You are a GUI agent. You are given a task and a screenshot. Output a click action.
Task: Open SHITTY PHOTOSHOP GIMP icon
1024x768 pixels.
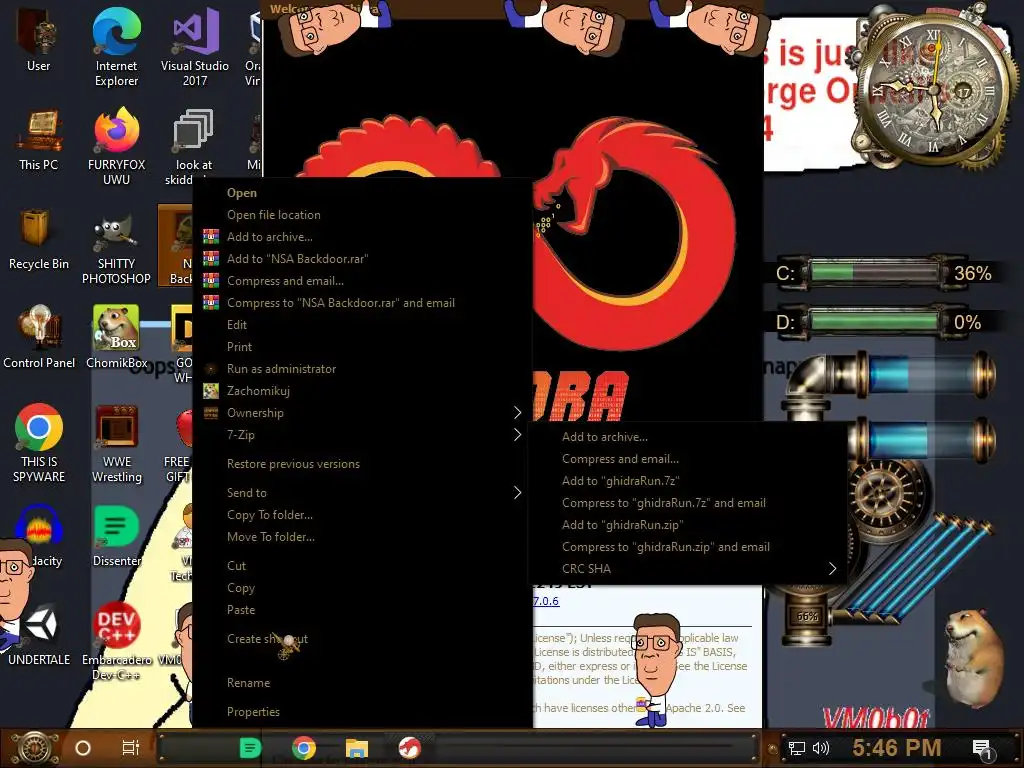[116, 248]
